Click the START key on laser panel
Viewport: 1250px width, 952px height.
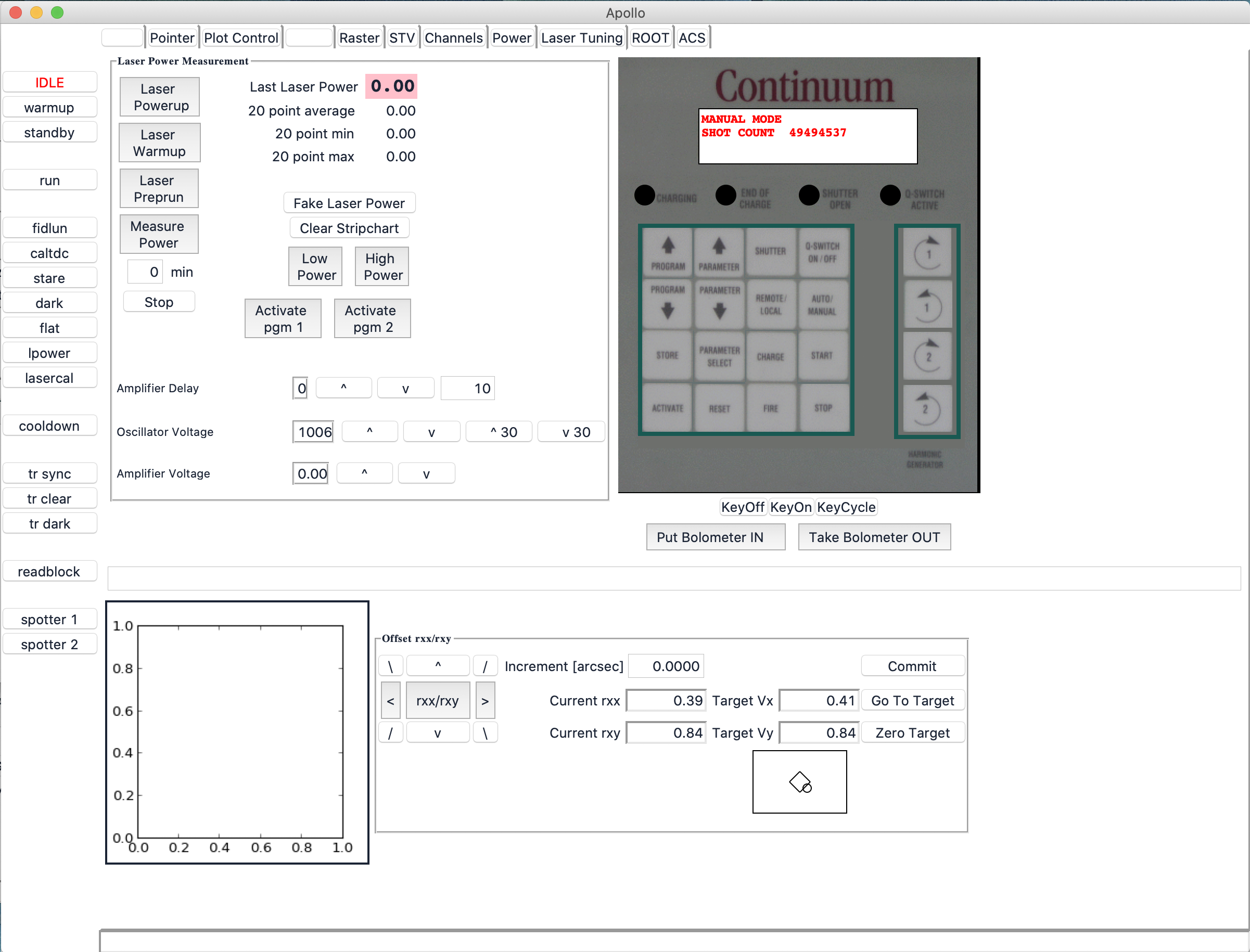[822, 355]
